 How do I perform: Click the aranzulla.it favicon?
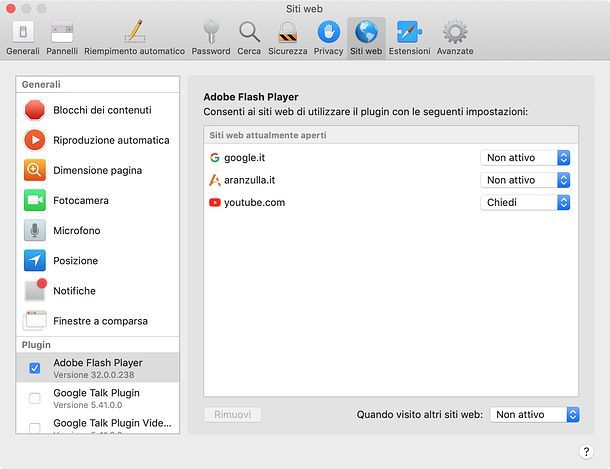[215, 180]
